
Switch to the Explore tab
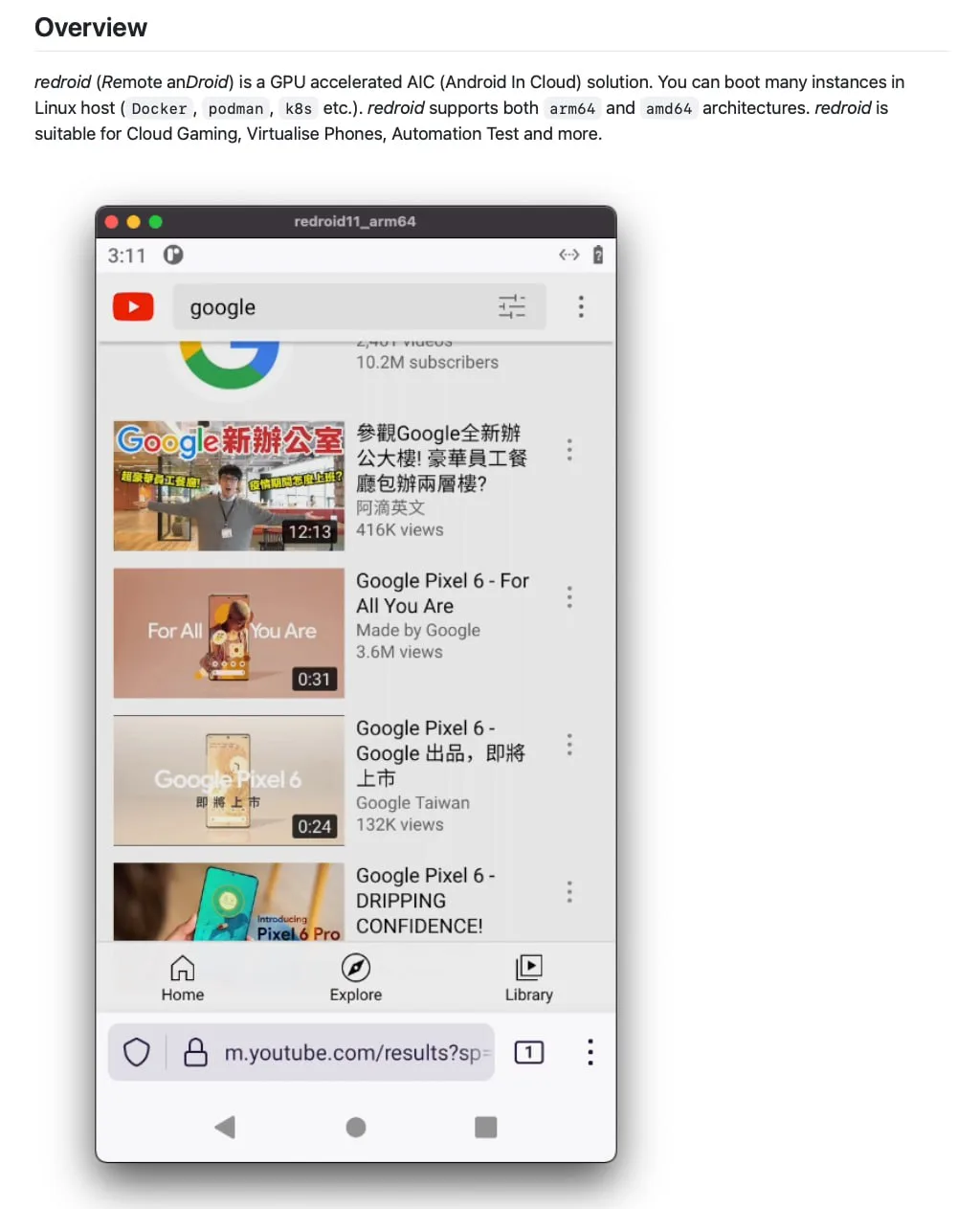[x=356, y=978]
